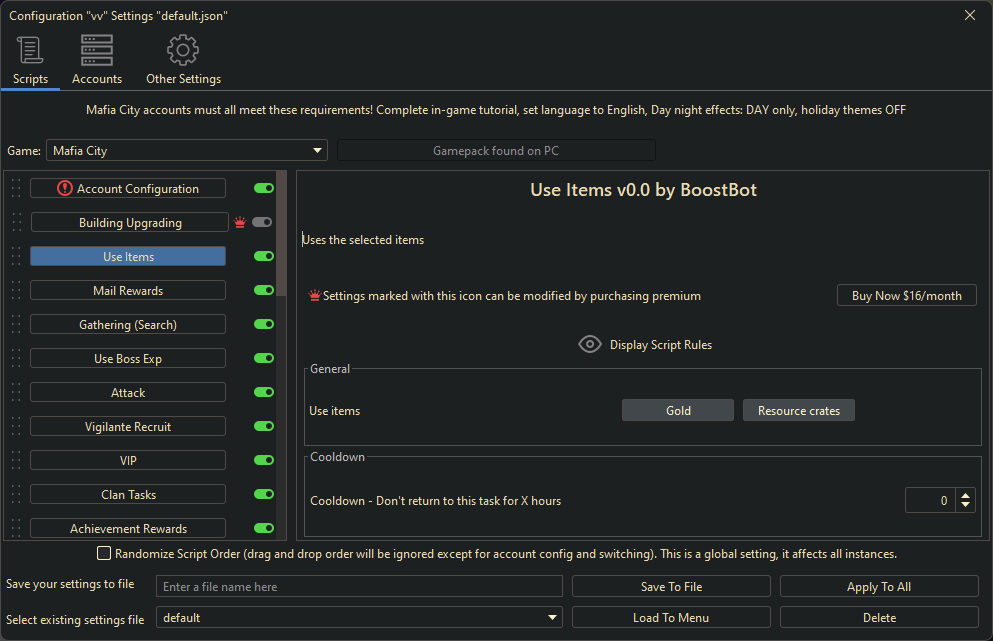Viewport: 993px width, 641px height.
Task: Click drag handle next to Mail Rewards
Action: click(x=16, y=291)
